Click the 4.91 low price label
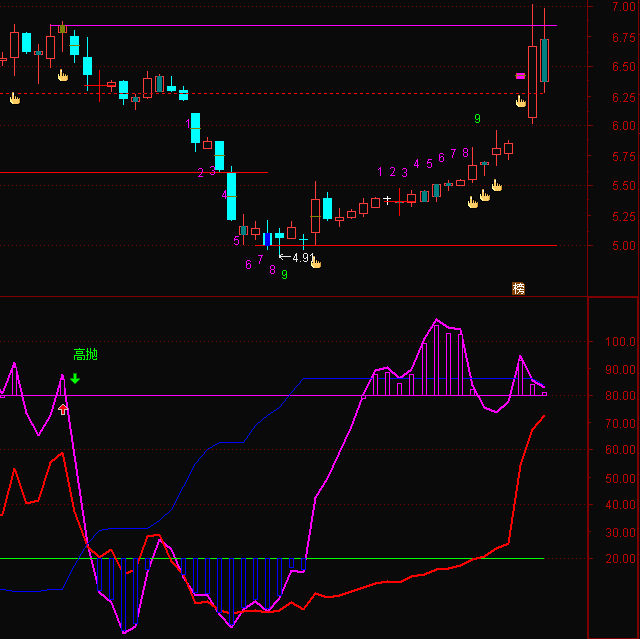This screenshot has width=640, height=639. pos(303,257)
